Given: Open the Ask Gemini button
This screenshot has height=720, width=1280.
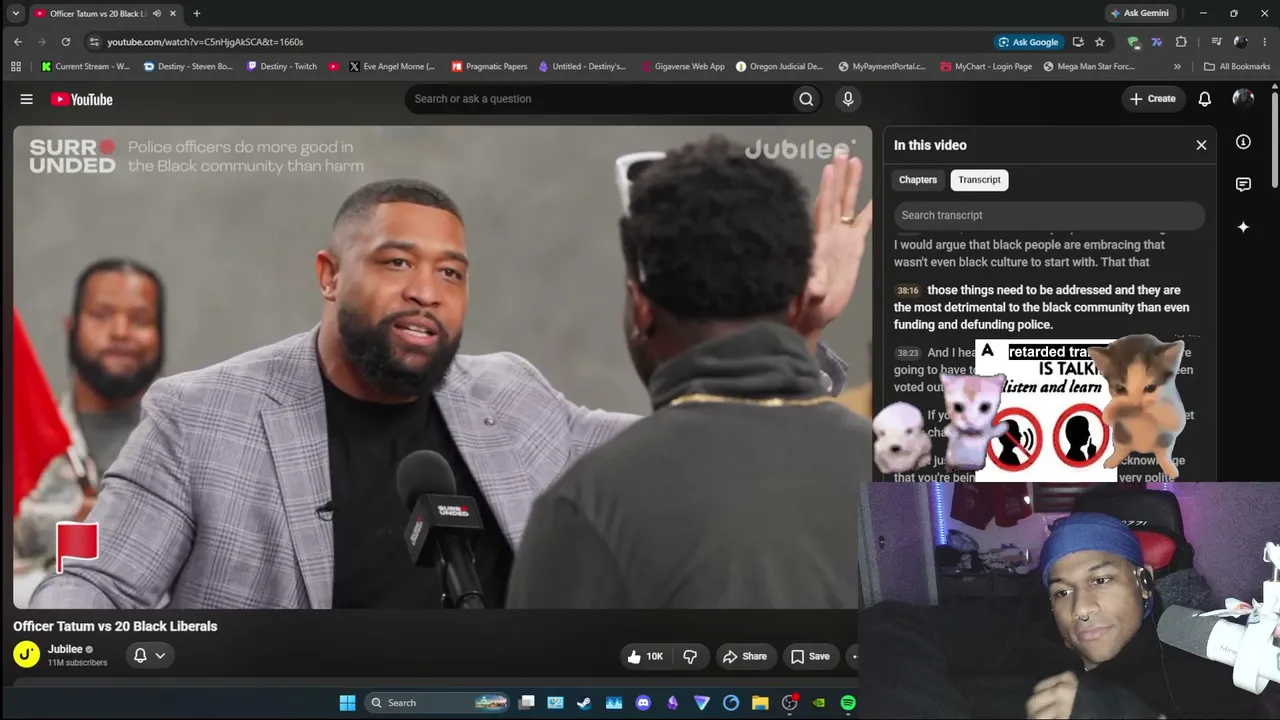Looking at the screenshot, I should coord(1139,13).
